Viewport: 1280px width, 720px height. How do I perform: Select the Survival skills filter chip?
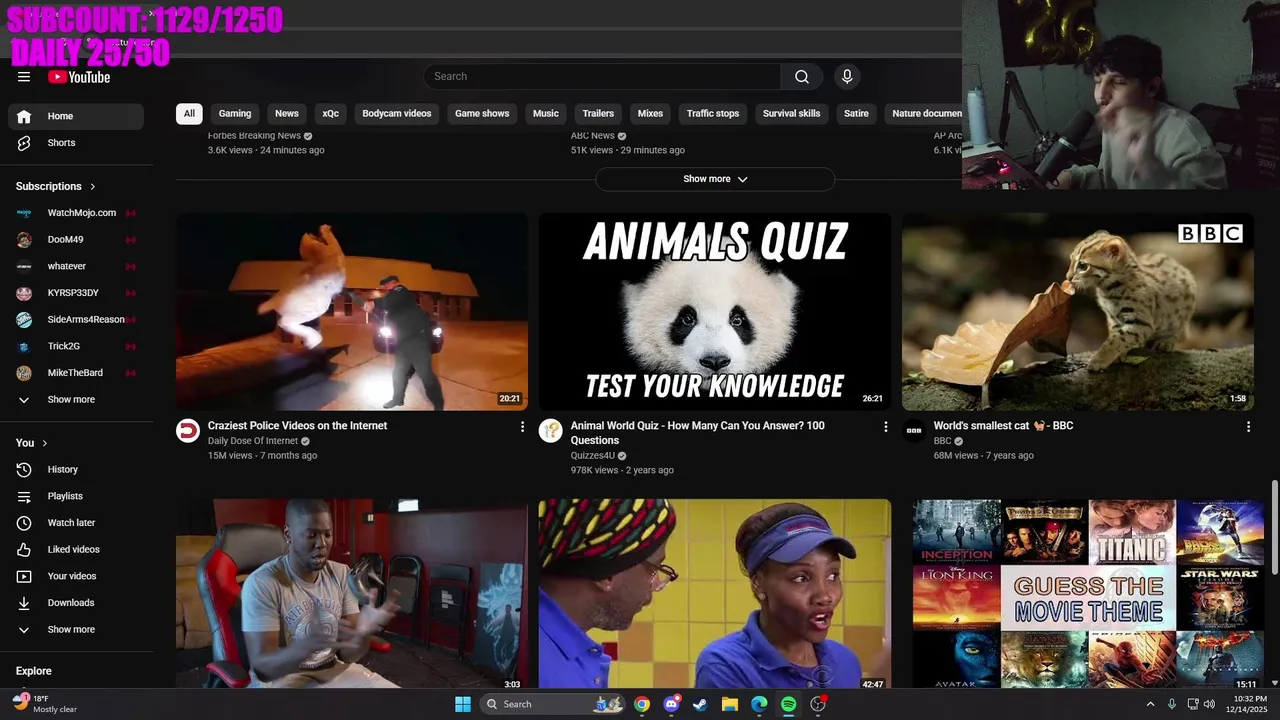(792, 113)
